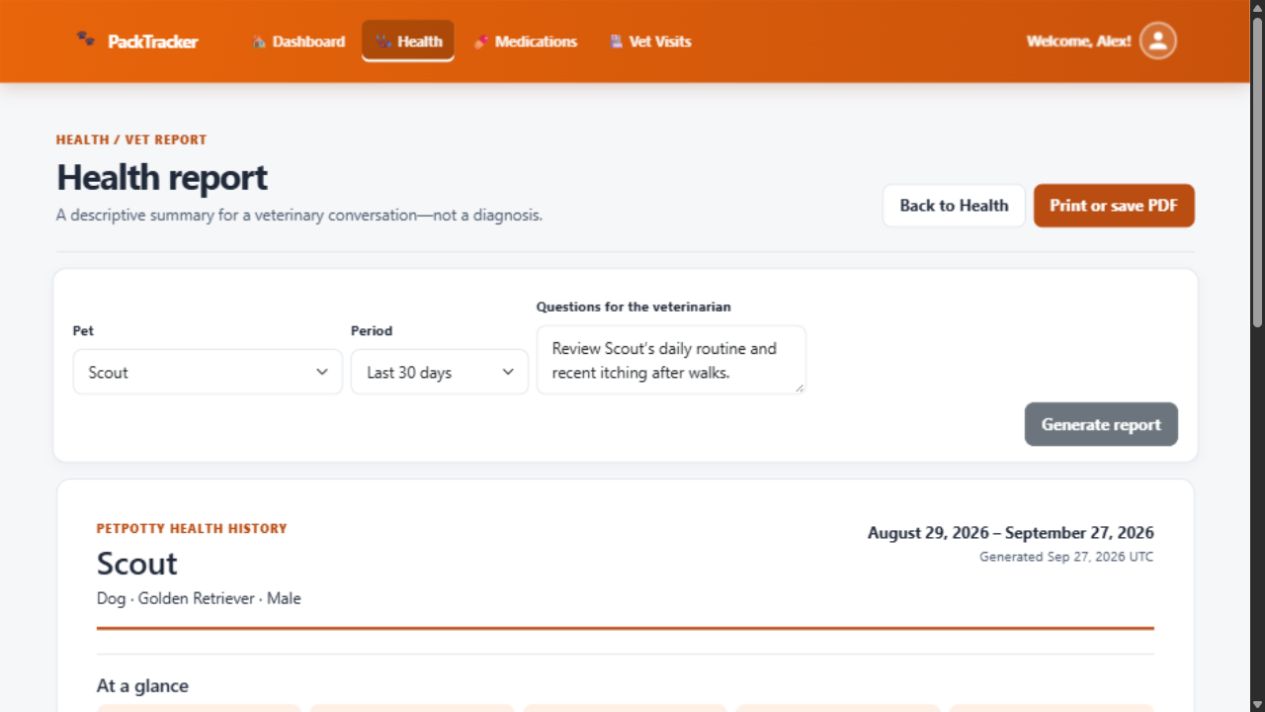
Task: Click the scrollbar up arrow
Action: point(1257,7)
